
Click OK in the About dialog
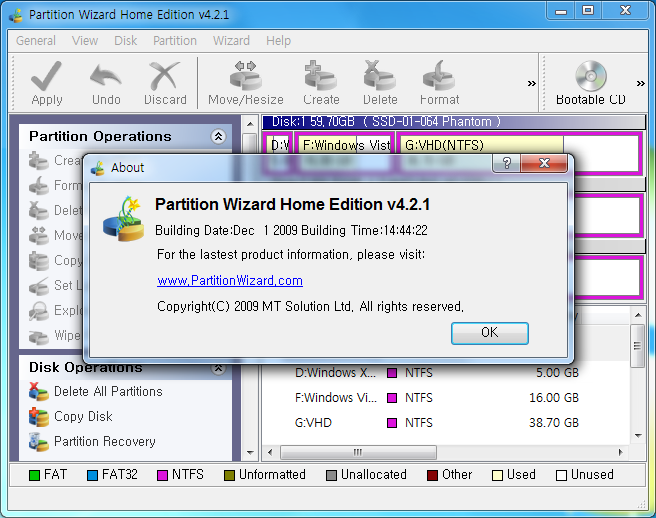(x=489, y=333)
